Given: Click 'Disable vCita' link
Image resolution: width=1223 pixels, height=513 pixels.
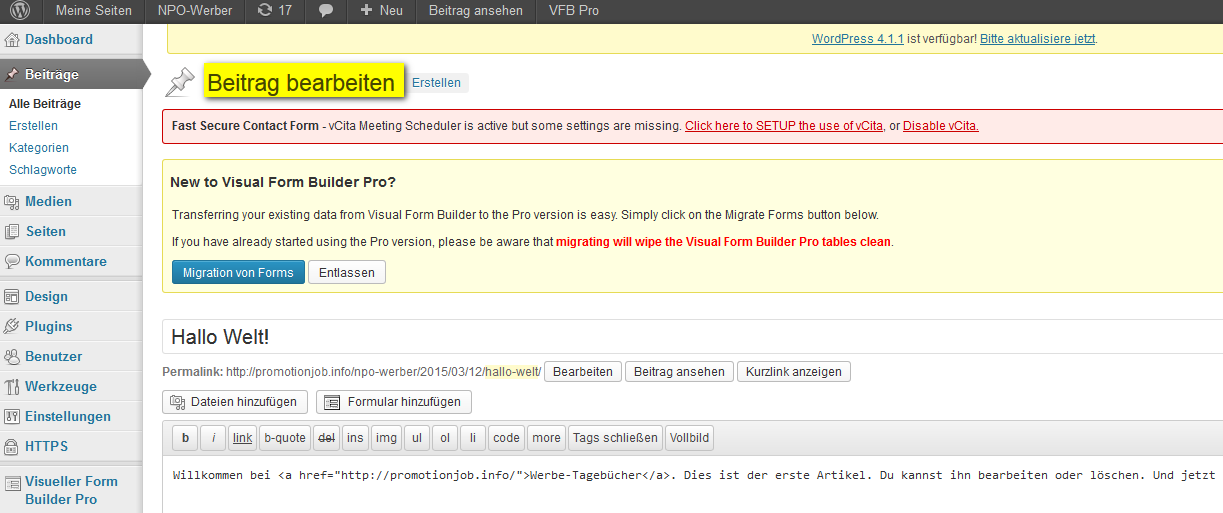Looking at the screenshot, I should [x=940, y=126].
